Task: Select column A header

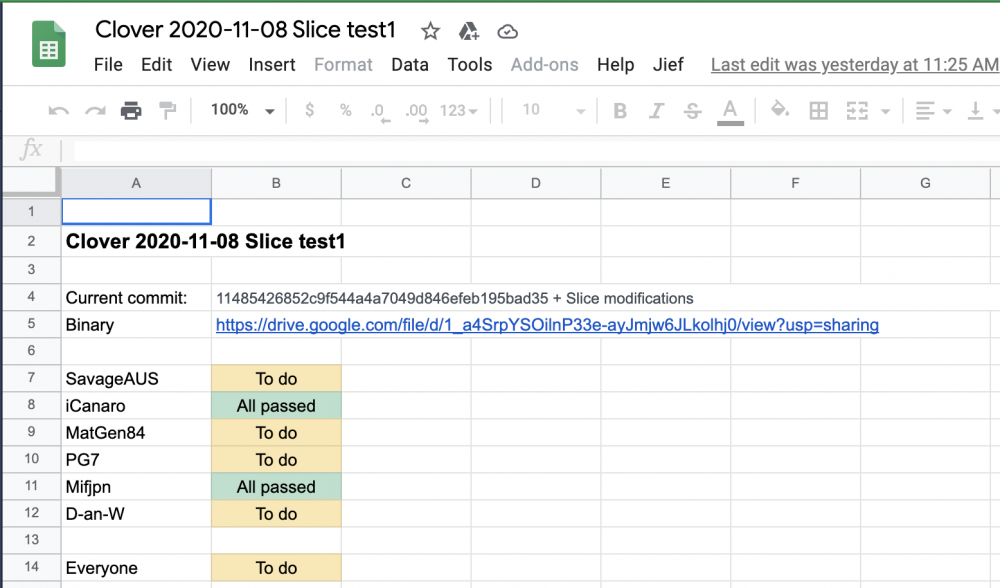Action: coord(136,183)
